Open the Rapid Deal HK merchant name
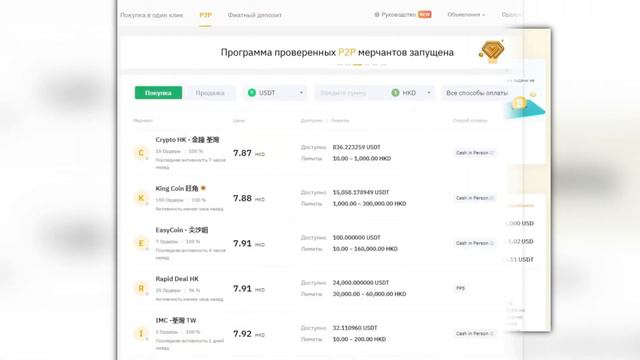The image size is (640, 360). (x=177, y=279)
